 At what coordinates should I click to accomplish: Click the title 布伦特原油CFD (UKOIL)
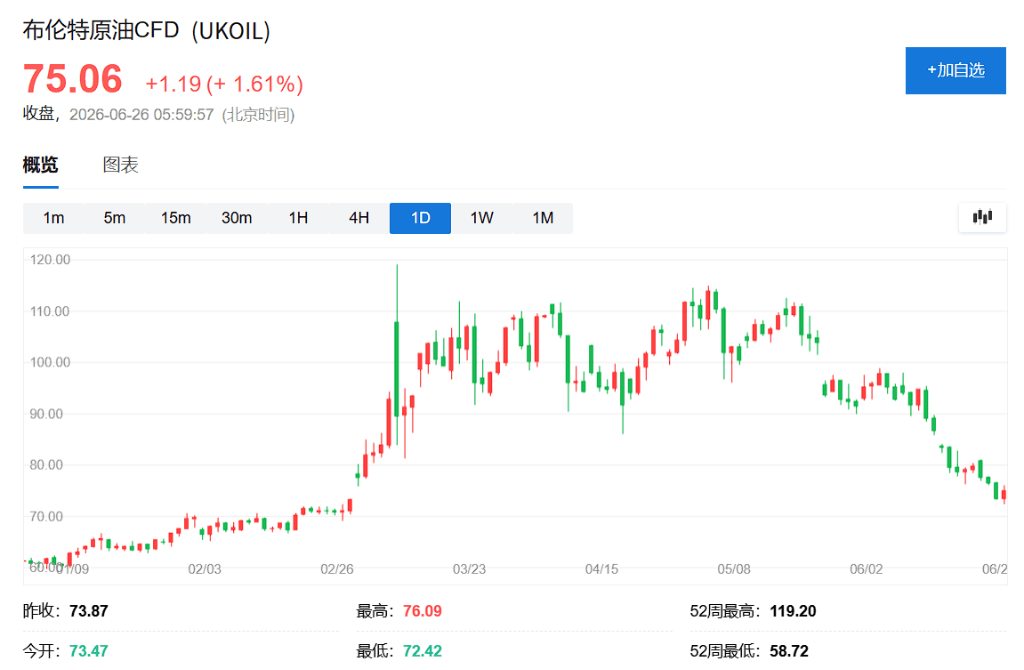point(146,31)
